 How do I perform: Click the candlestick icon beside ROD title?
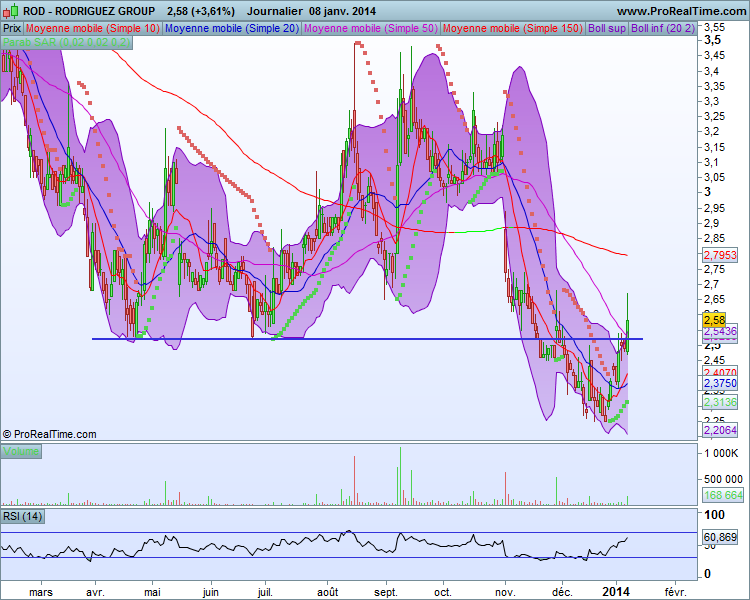coord(11,11)
